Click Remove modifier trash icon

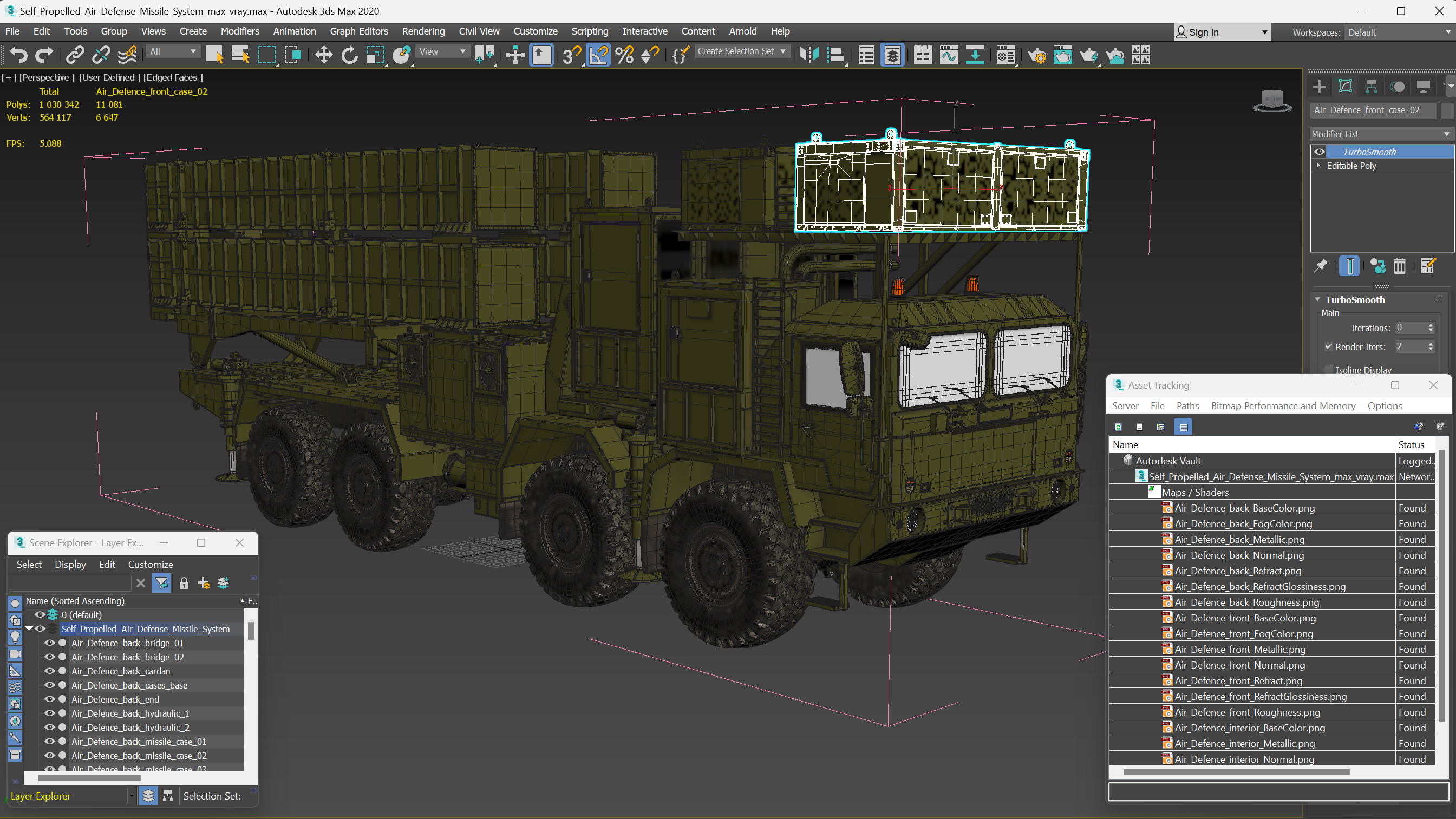pos(1400,266)
